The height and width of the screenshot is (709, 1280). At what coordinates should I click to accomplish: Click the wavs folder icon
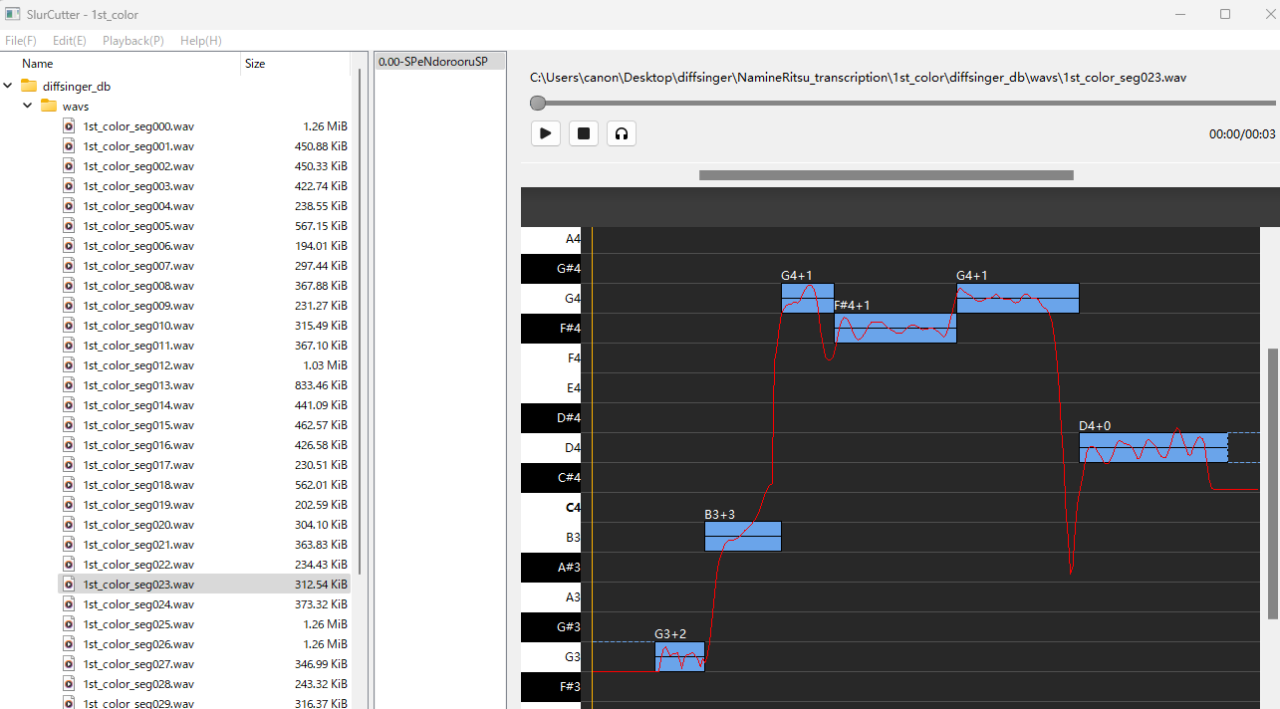coord(48,106)
